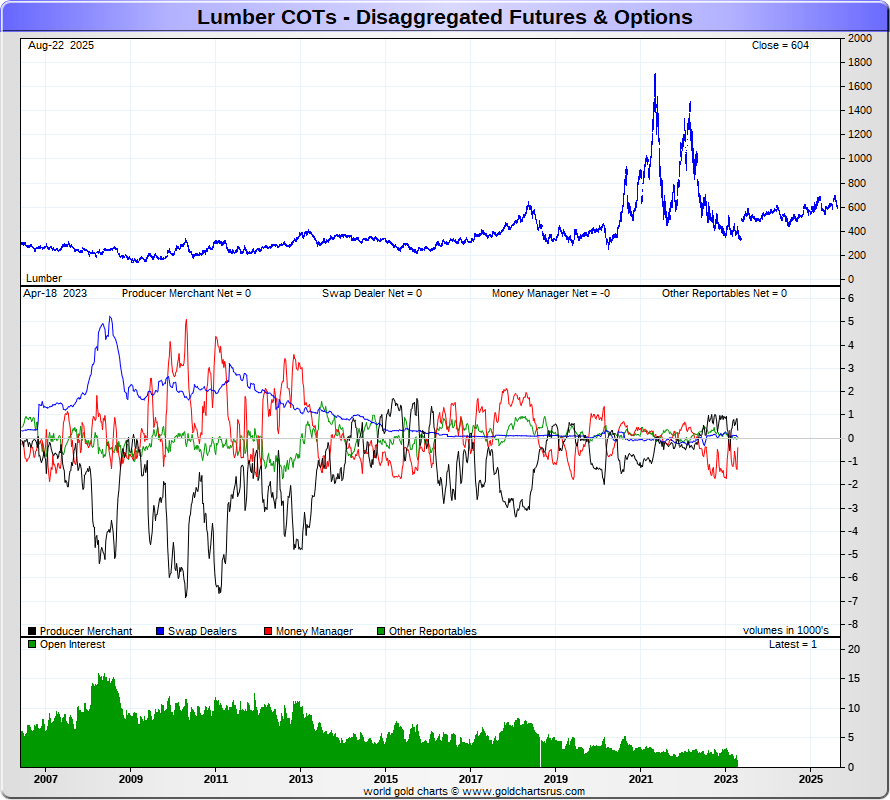The width and height of the screenshot is (890, 800).
Task: Click the 2011 x-axis year label
Action: coord(216,779)
